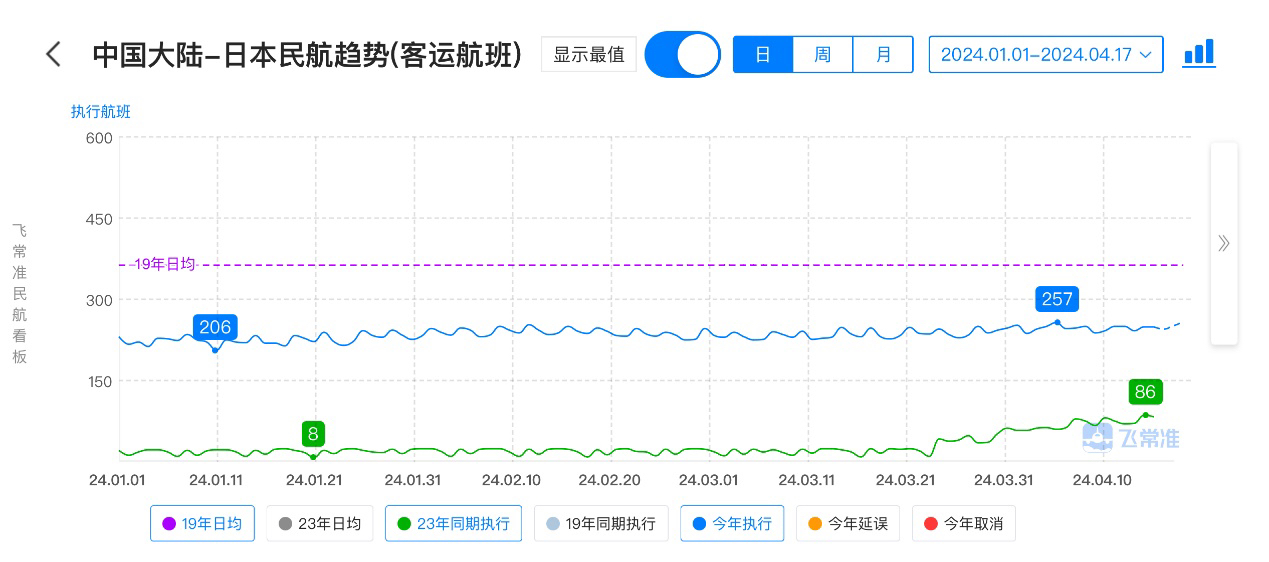
Task: Click the green 8 minimum label
Action: pyautogui.click(x=313, y=434)
